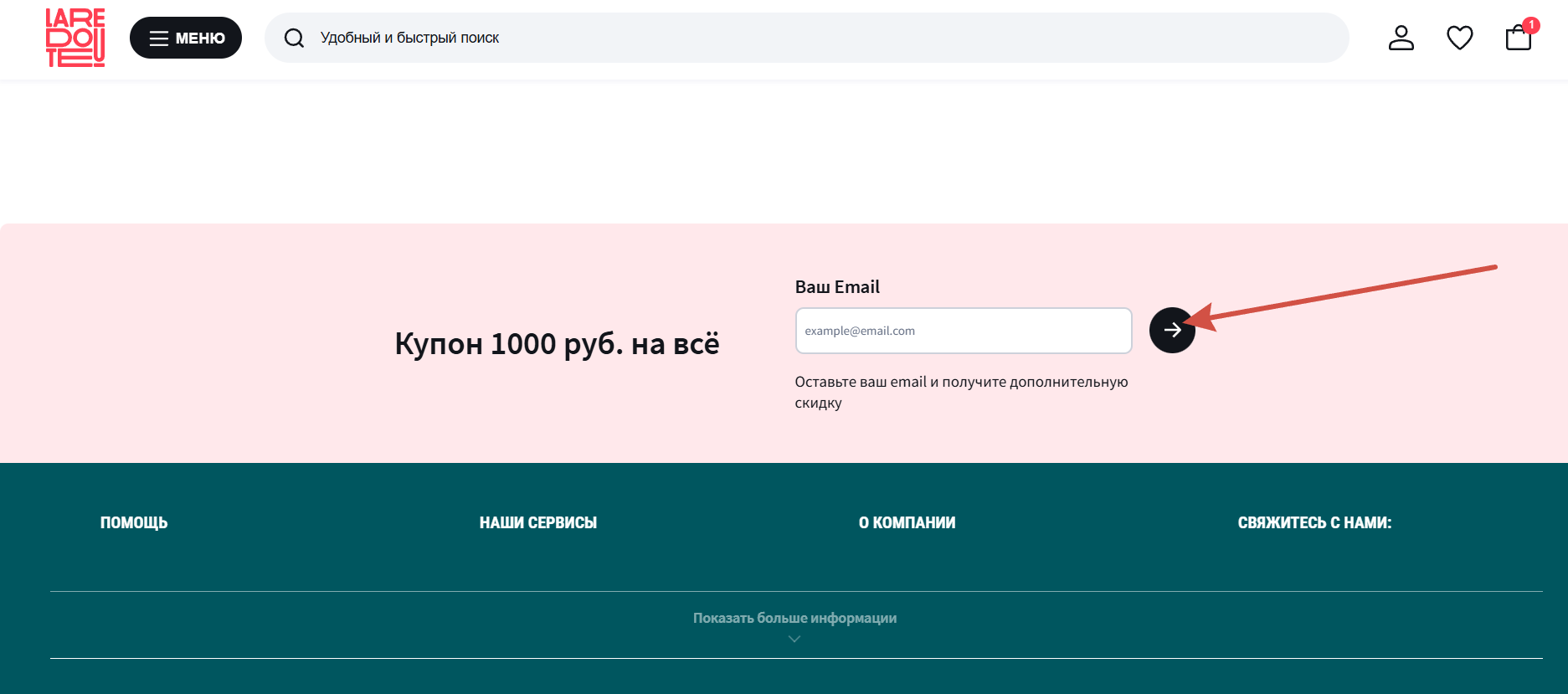
Task: Click the search magnifier icon
Action: [294, 38]
